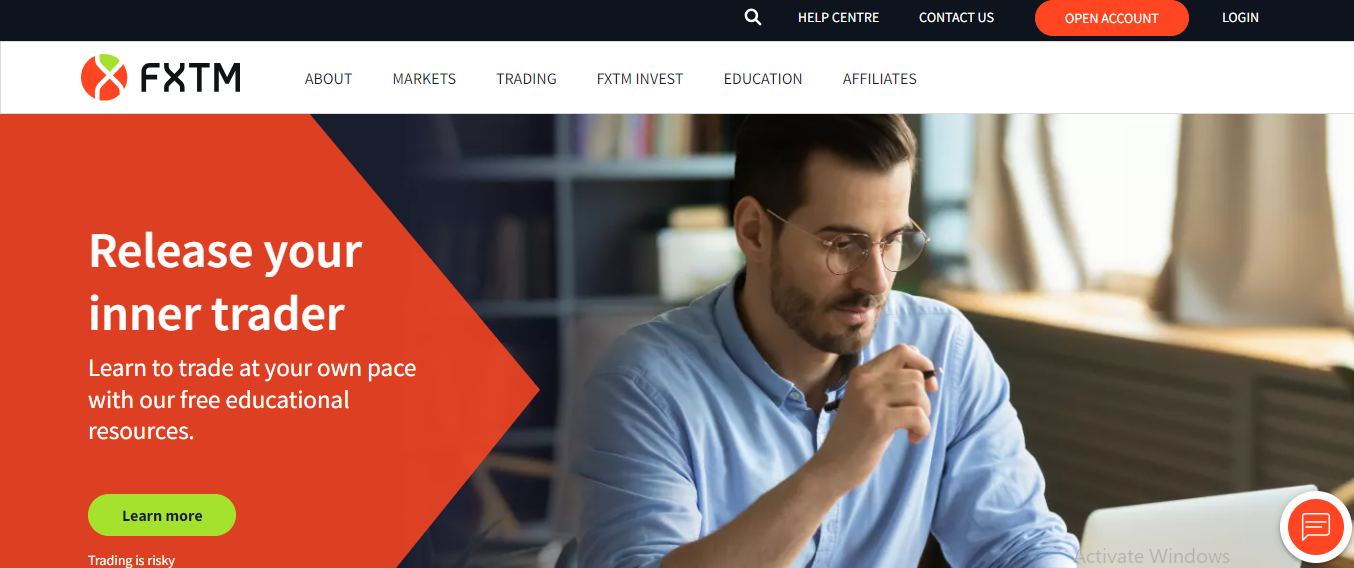
Task: Open the search magnifier icon
Action: tap(753, 17)
